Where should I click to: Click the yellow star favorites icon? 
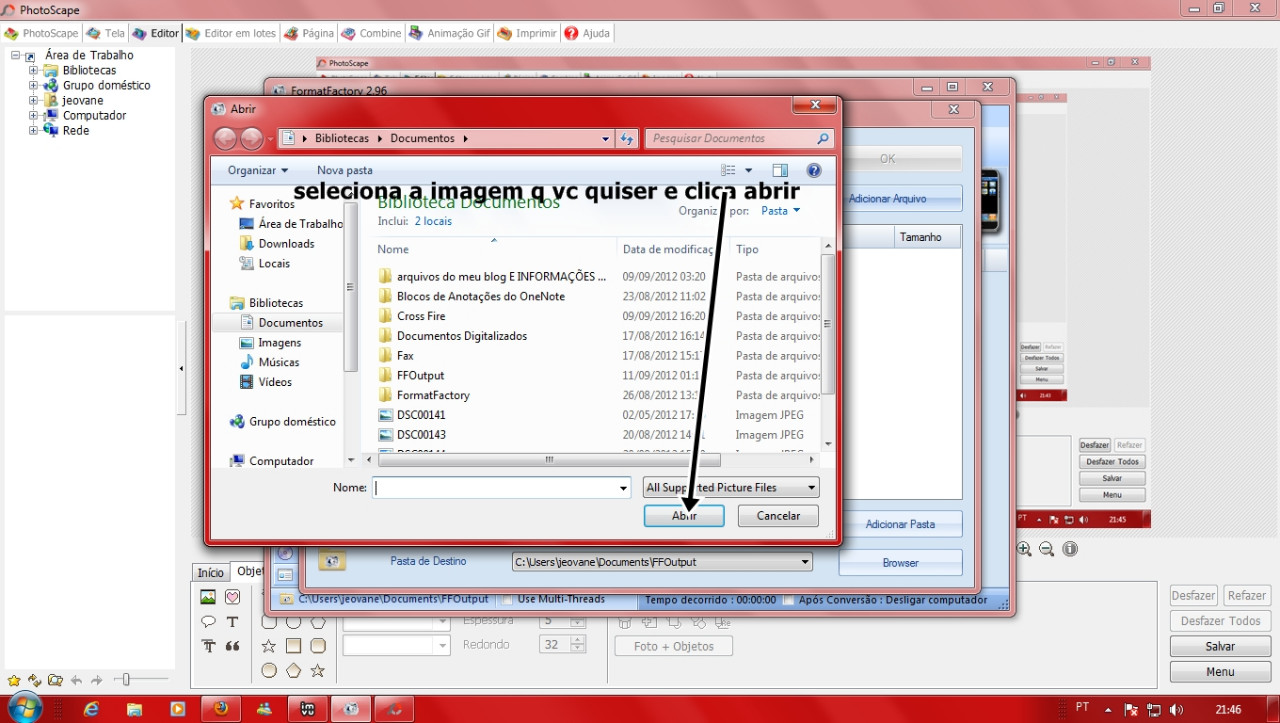[x=14, y=680]
